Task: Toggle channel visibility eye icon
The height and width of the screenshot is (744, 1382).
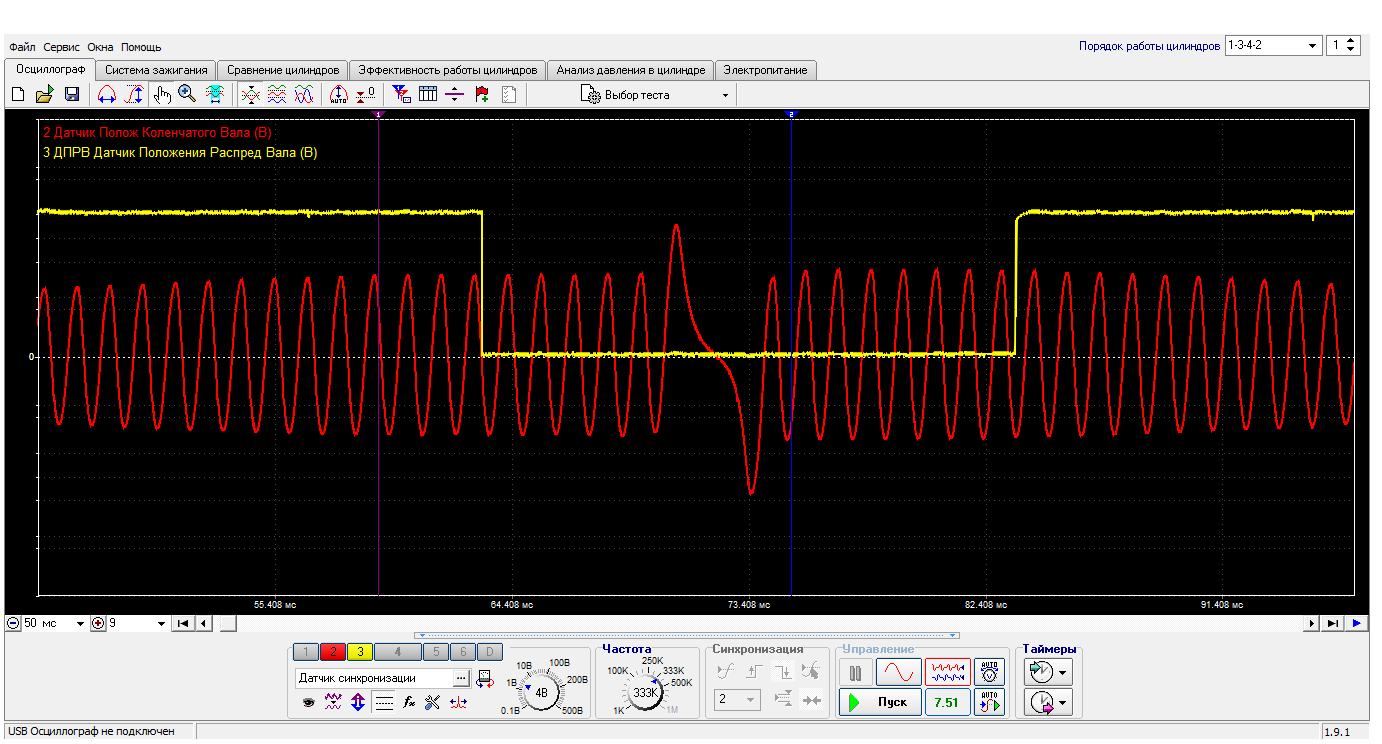Action: pyautogui.click(x=308, y=702)
